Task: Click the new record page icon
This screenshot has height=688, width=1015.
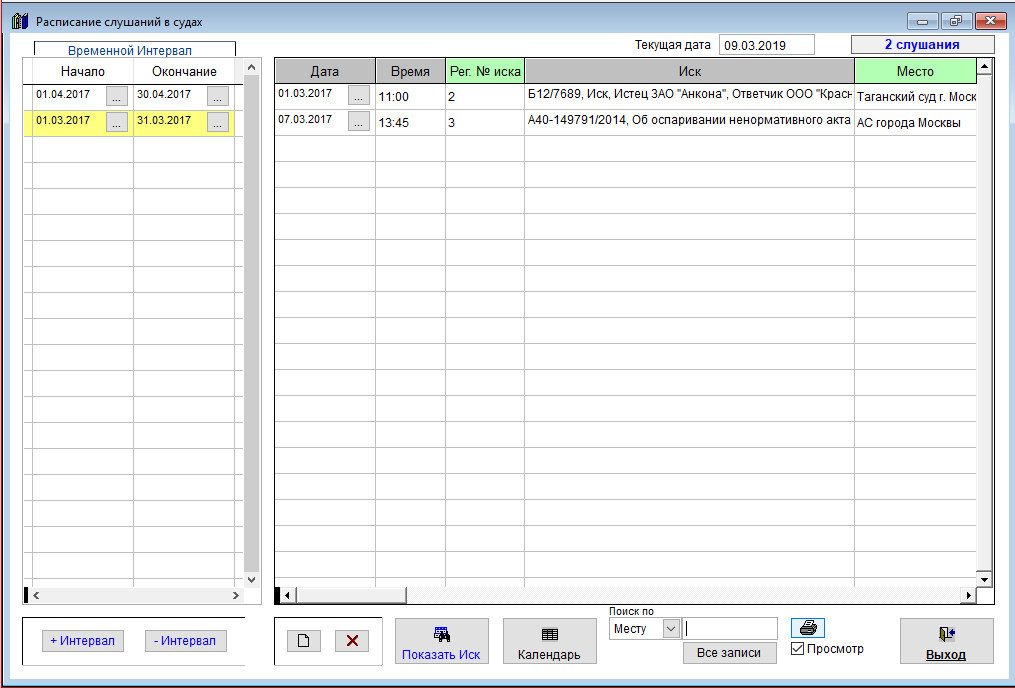Action: tap(304, 641)
